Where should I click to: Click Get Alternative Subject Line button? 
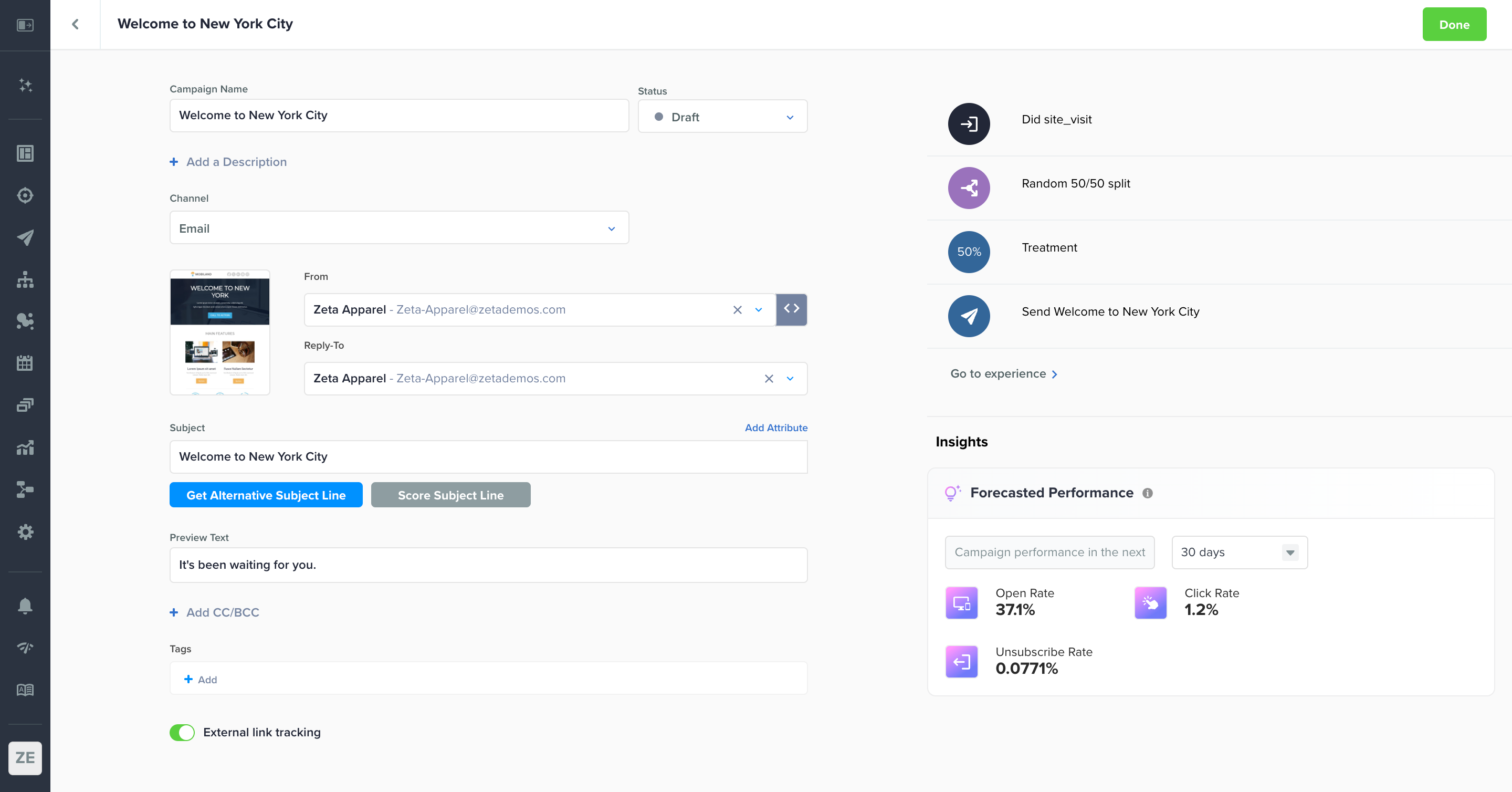[266, 495]
